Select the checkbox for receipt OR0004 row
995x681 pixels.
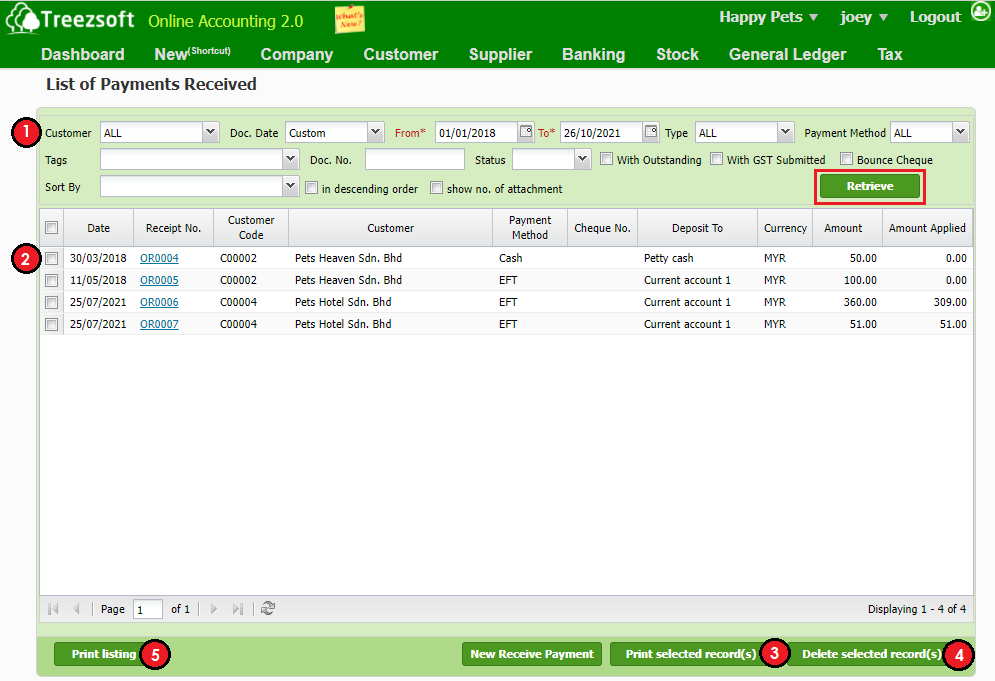[x=52, y=258]
